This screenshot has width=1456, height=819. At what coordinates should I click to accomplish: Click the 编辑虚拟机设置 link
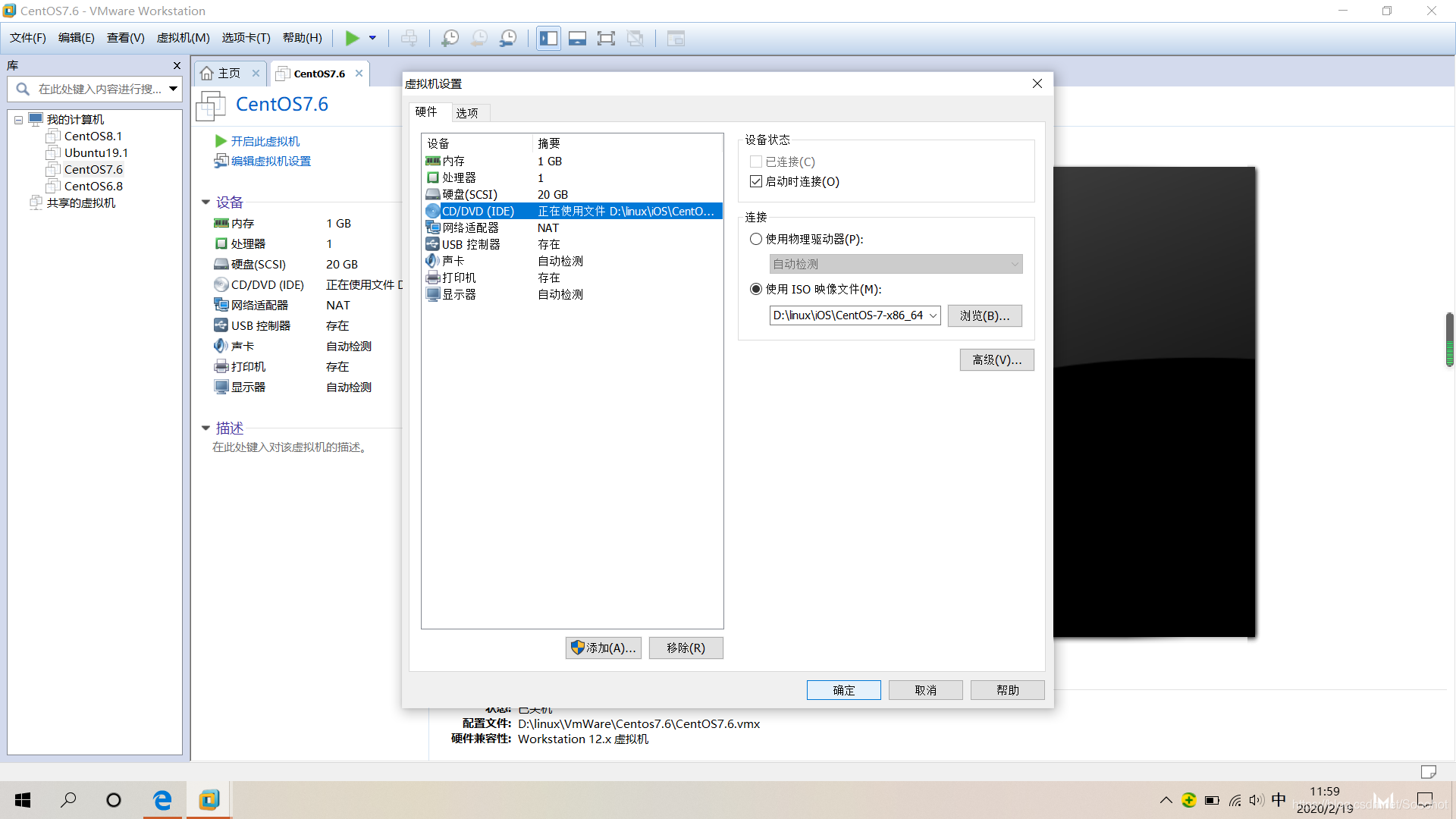click(271, 162)
